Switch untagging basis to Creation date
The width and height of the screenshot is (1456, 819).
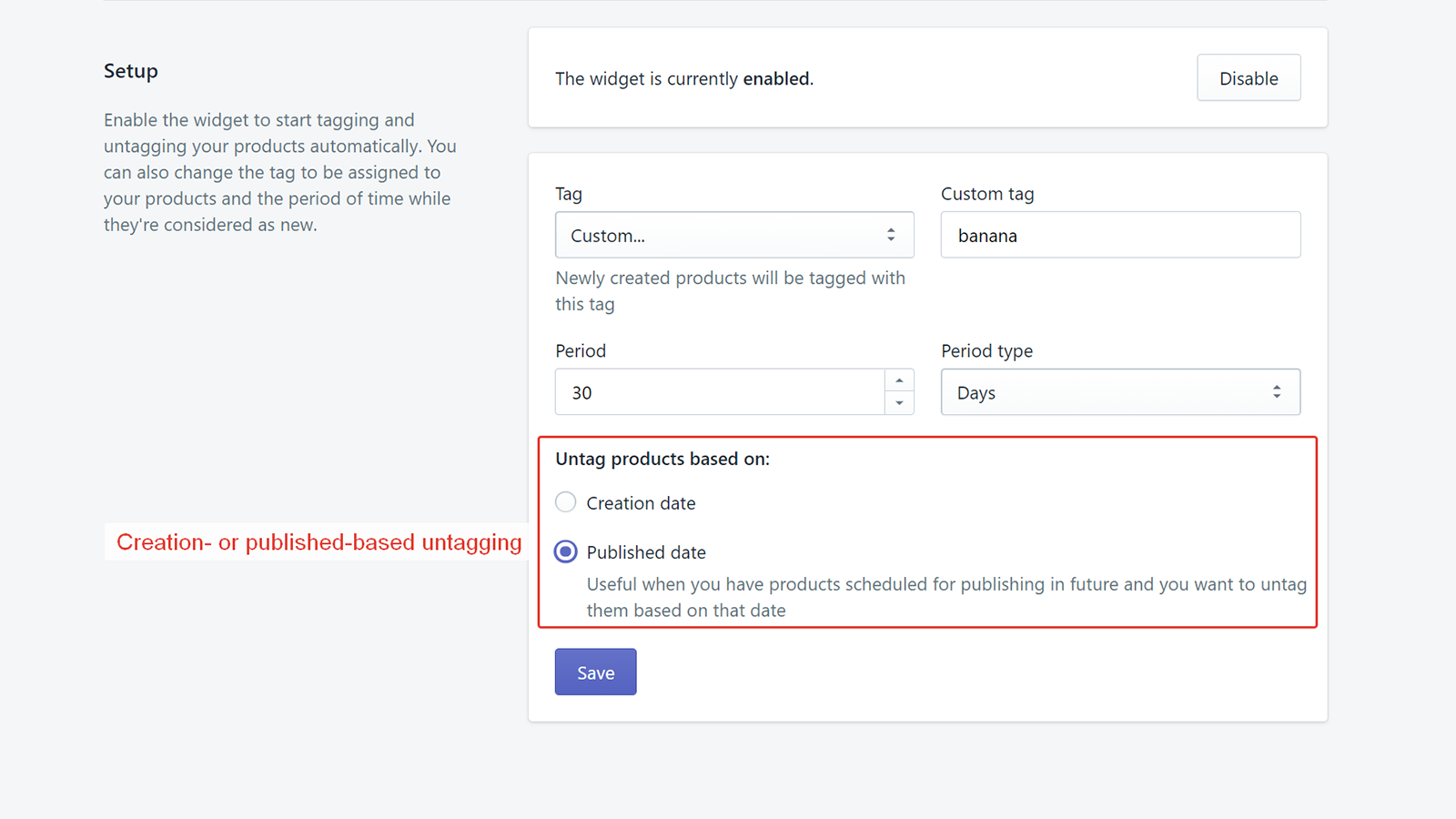pos(565,501)
